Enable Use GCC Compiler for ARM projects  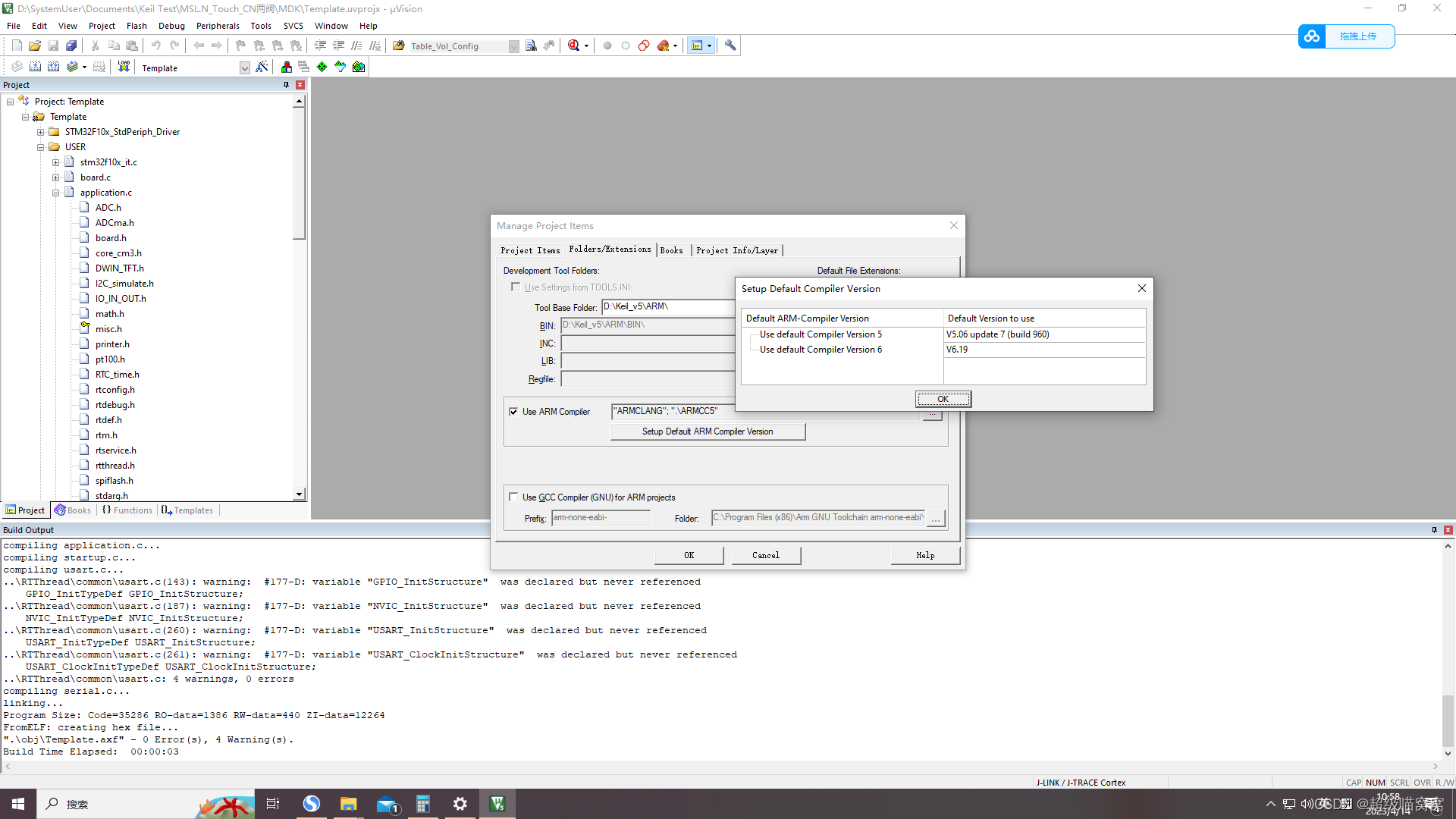pyautogui.click(x=513, y=497)
